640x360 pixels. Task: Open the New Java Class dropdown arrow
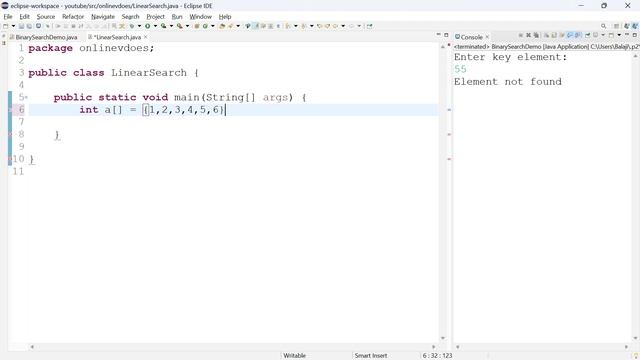[x=213, y=26]
